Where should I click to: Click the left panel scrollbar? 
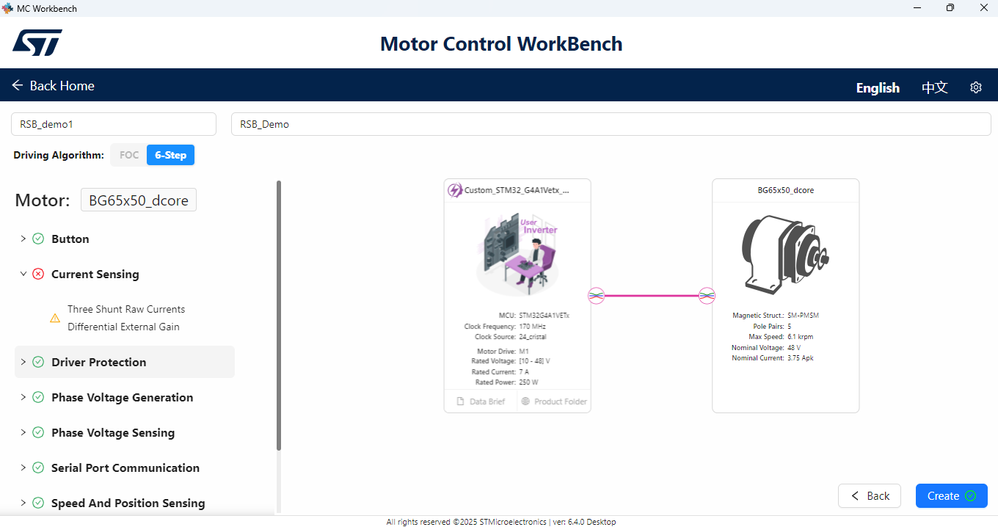[x=278, y=316]
